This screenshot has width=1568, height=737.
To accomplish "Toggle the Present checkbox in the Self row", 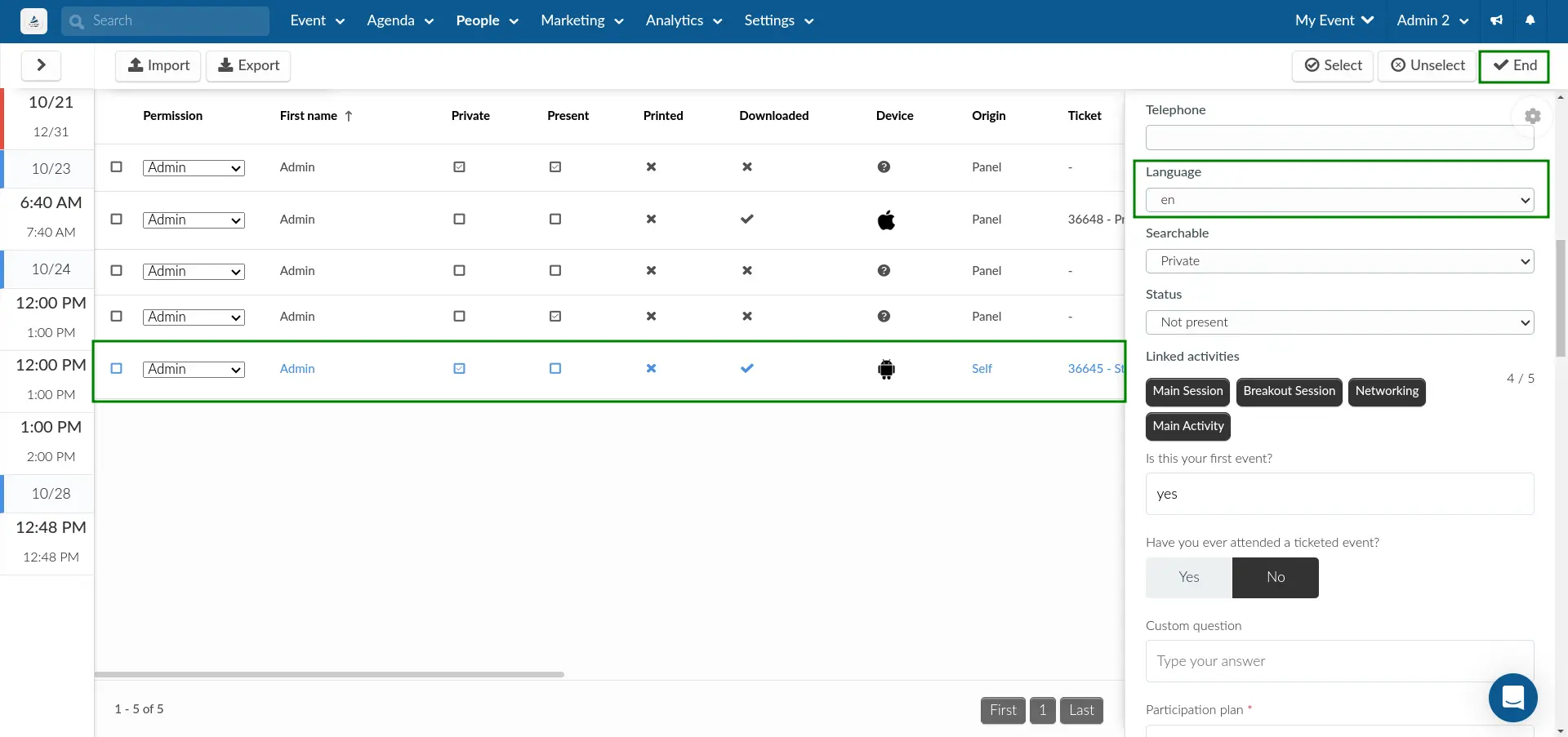I will 555,368.
